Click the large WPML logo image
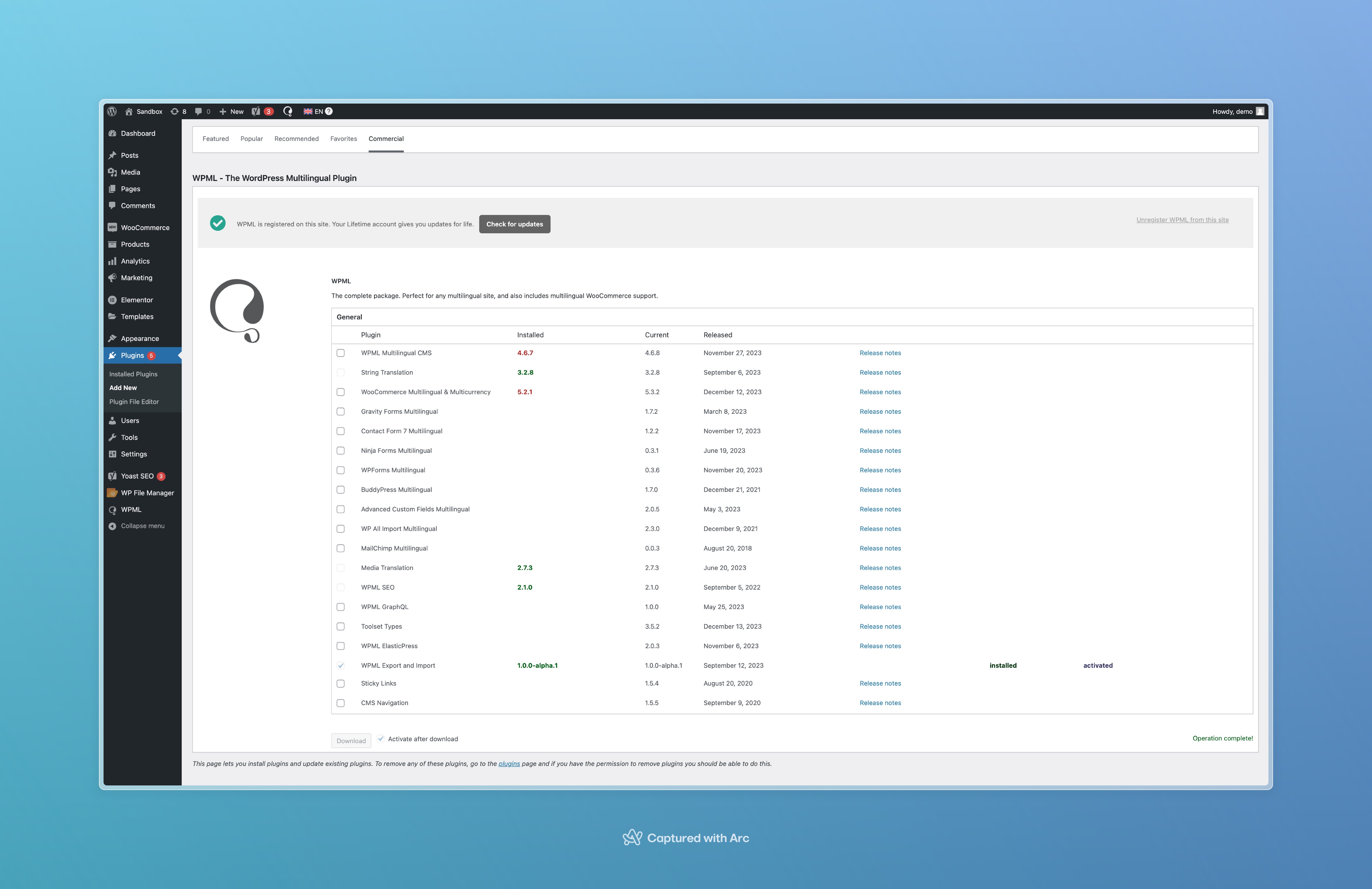This screenshot has width=1372, height=889. click(237, 311)
